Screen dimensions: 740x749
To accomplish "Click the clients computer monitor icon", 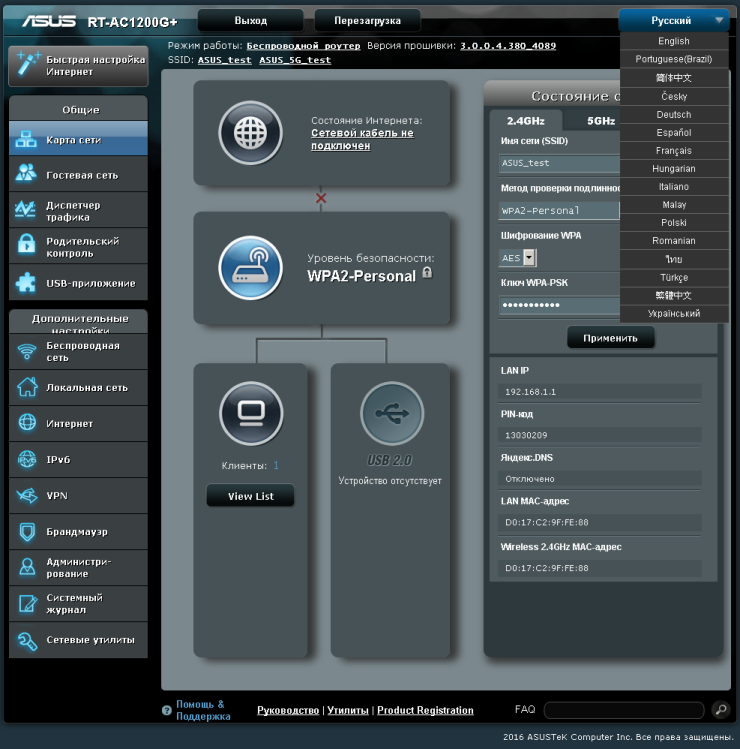I will pyautogui.click(x=251, y=413).
